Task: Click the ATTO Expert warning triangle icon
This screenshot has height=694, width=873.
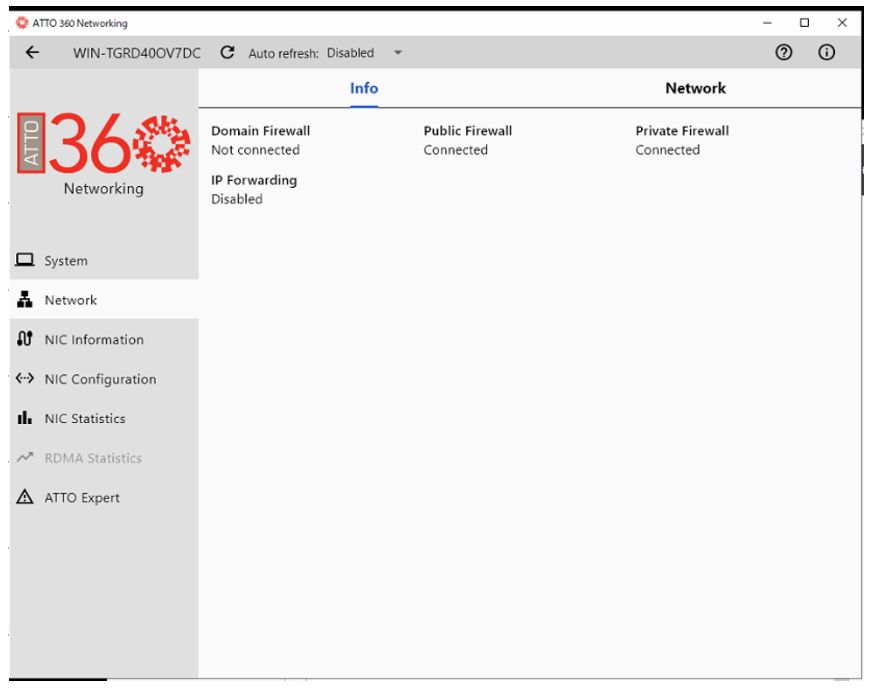Action: [x=24, y=496]
